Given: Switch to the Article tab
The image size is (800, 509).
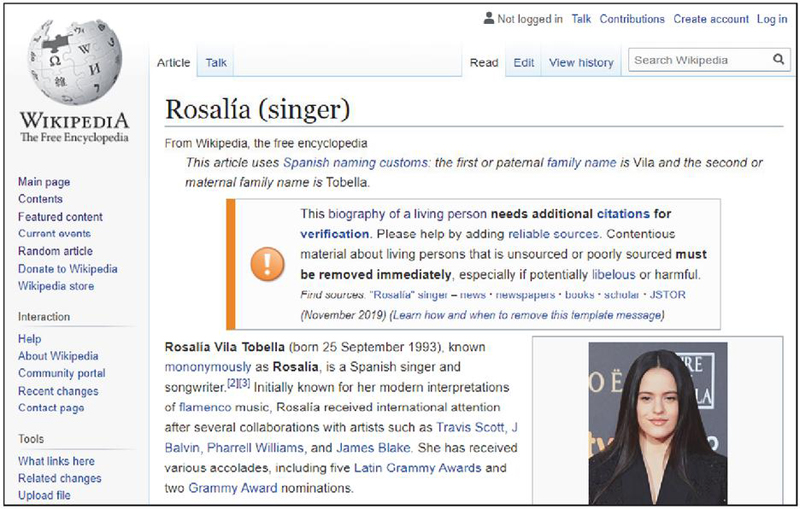Looking at the screenshot, I should point(173,63).
